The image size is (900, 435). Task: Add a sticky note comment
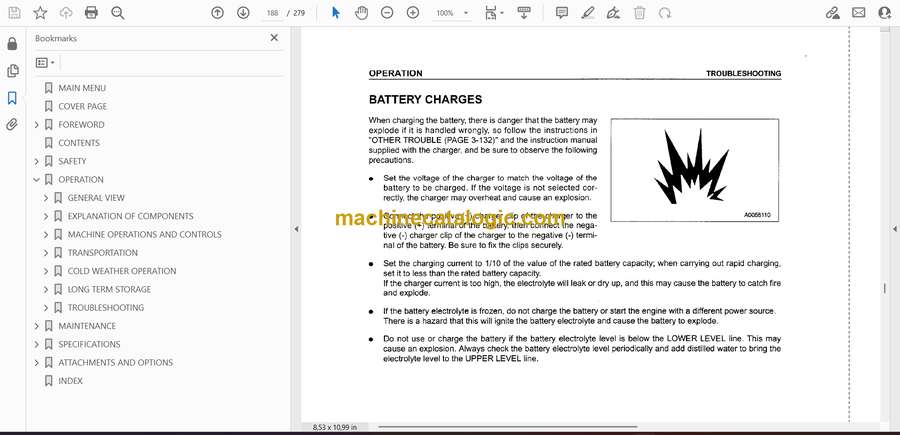pyautogui.click(x=562, y=13)
